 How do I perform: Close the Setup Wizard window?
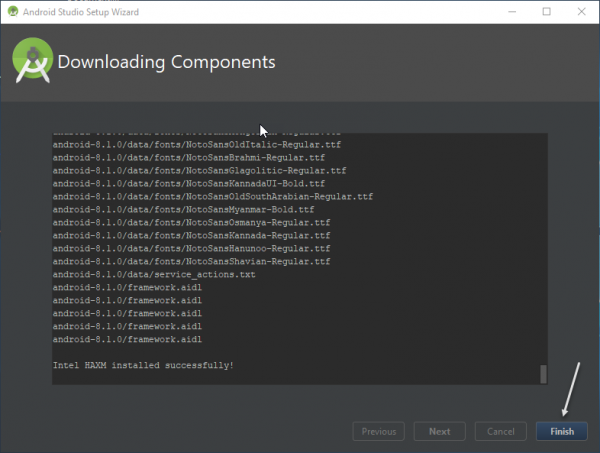point(581,12)
